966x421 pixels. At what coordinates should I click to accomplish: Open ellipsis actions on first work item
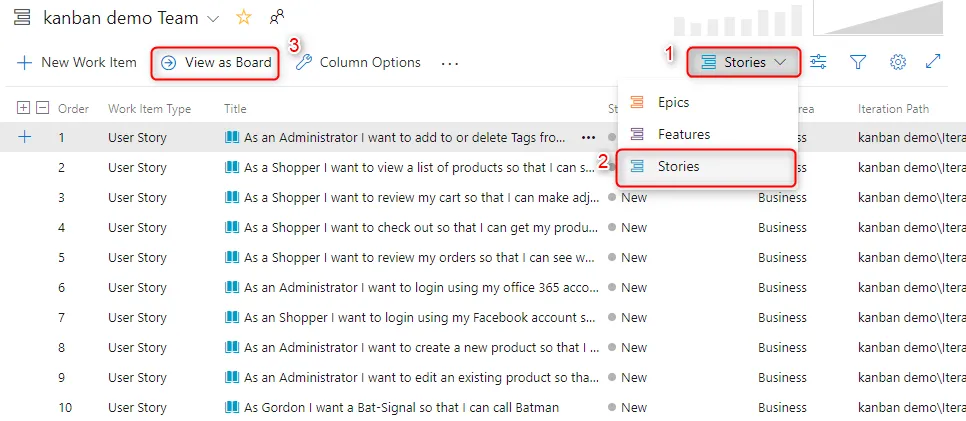tap(588, 138)
